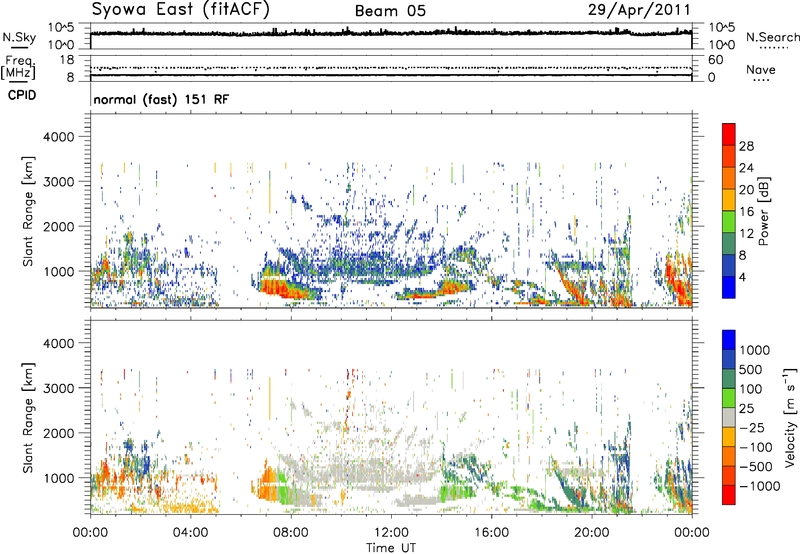
Task: Click the '20:00' time axis label
Action: (x=592, y=532)
